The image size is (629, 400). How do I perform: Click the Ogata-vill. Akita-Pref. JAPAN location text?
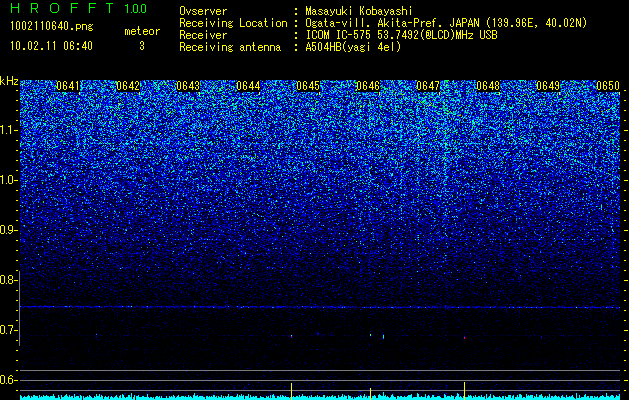446,23
